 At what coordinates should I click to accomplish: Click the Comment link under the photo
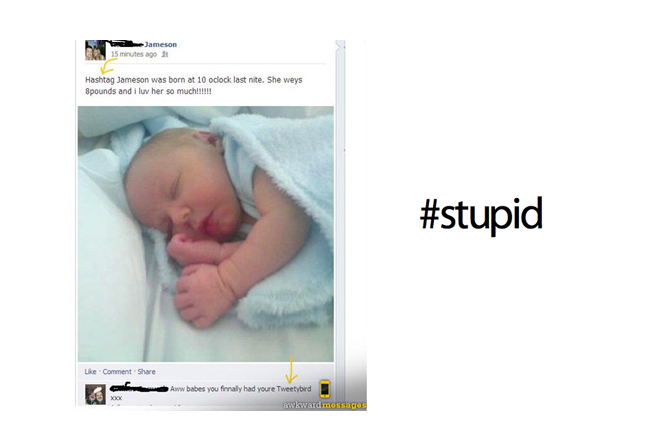(117, 371)
